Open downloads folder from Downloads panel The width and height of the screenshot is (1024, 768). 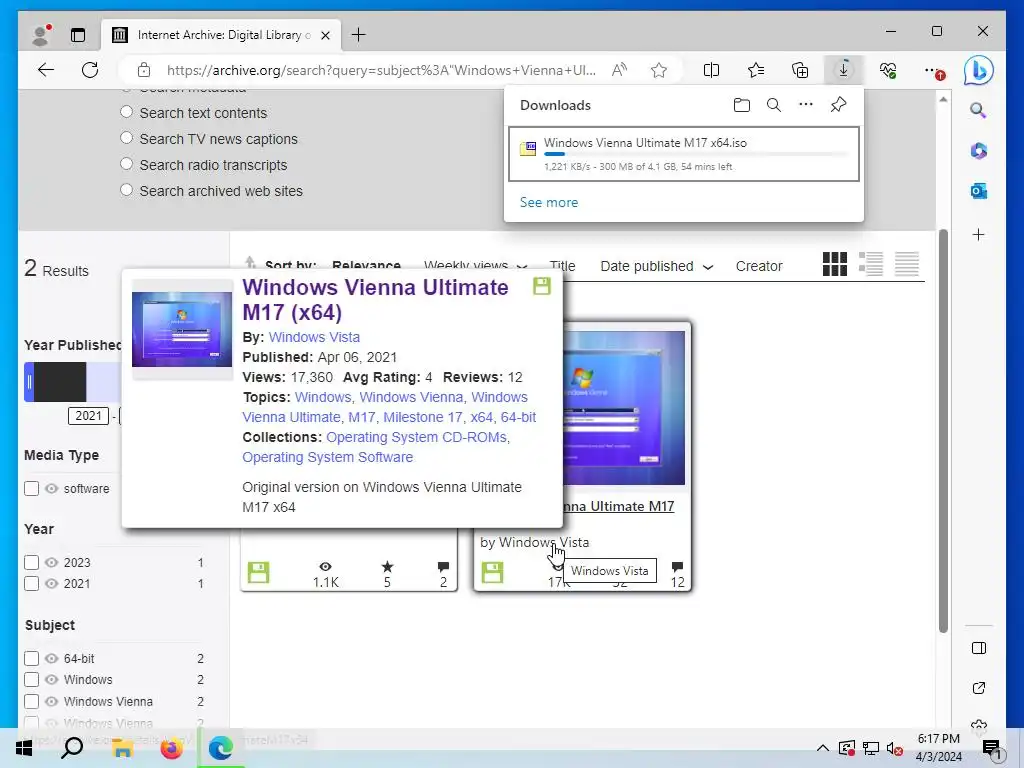[x=741, y=105]
